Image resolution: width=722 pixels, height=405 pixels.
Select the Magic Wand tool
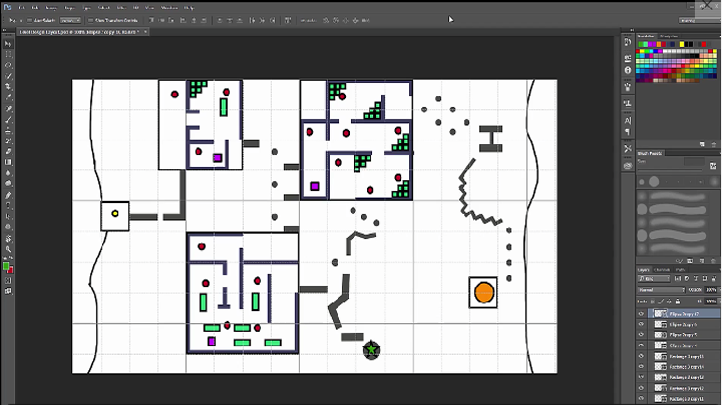(x=8, y=76)
